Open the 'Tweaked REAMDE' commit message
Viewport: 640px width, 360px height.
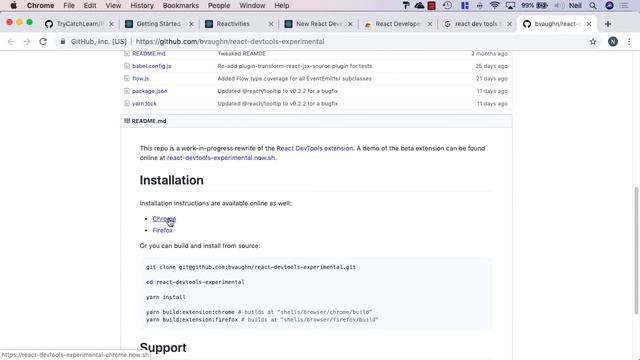pos(242,53)
